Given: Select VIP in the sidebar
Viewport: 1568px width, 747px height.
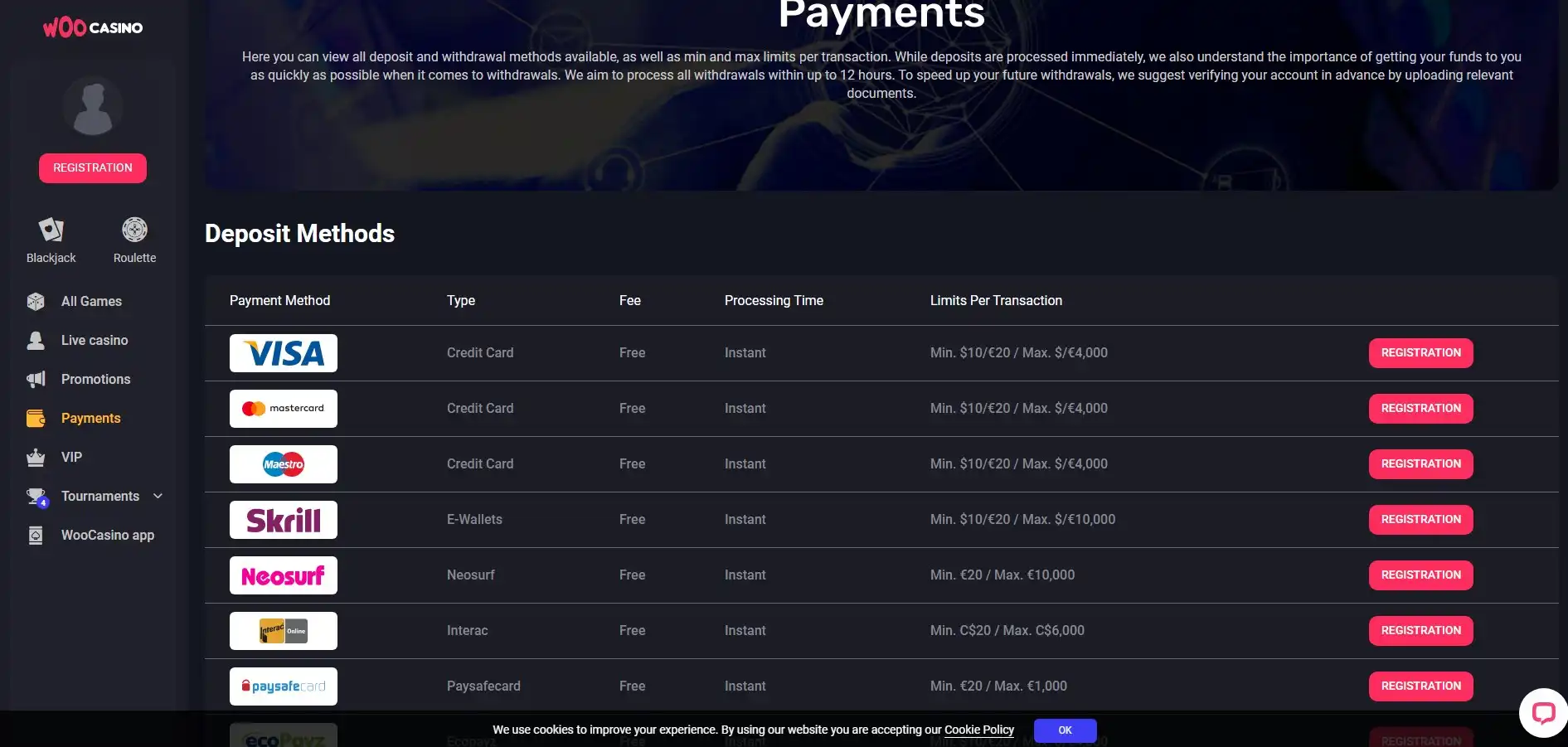Looking at the screenshot, I should pyautogui.click(x=71, y=458).
